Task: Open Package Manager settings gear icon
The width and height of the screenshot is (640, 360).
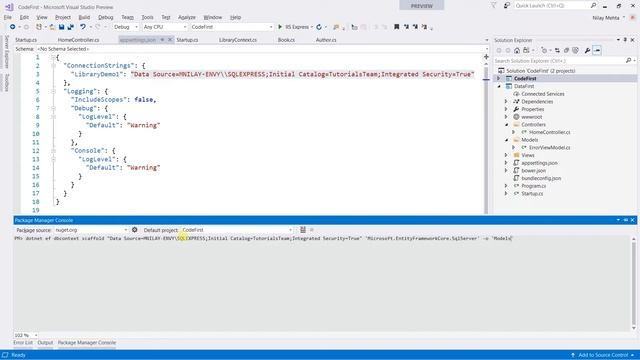Action: (135, 230)
